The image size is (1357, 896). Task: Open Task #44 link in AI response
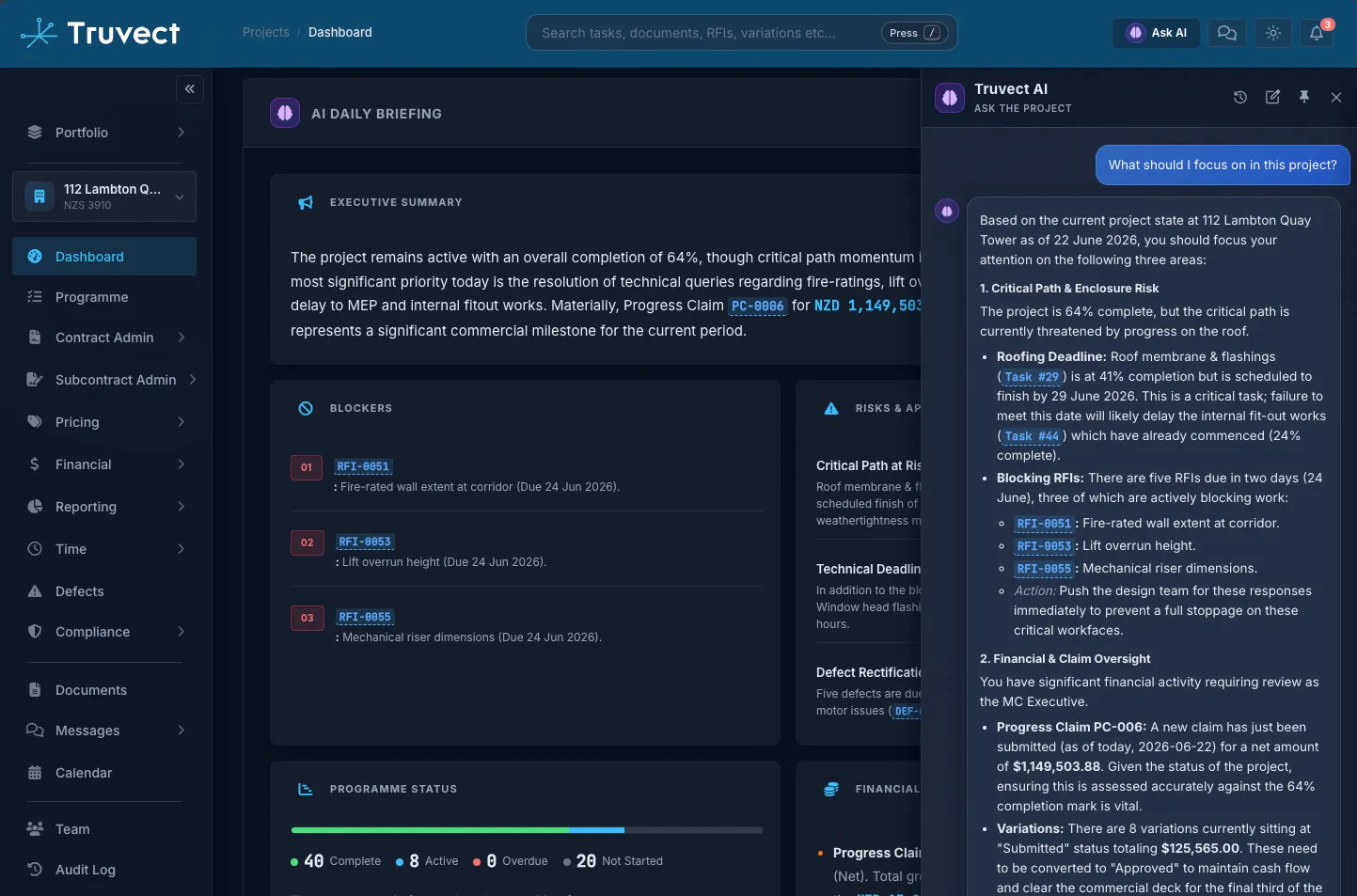pyautogui.click(x=1032, y=436)
